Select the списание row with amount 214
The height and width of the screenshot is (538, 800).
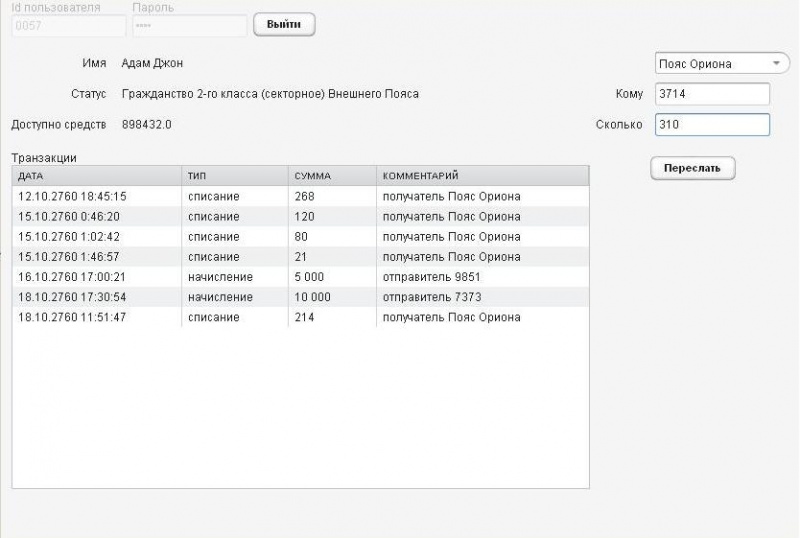(x=301, y=317)
